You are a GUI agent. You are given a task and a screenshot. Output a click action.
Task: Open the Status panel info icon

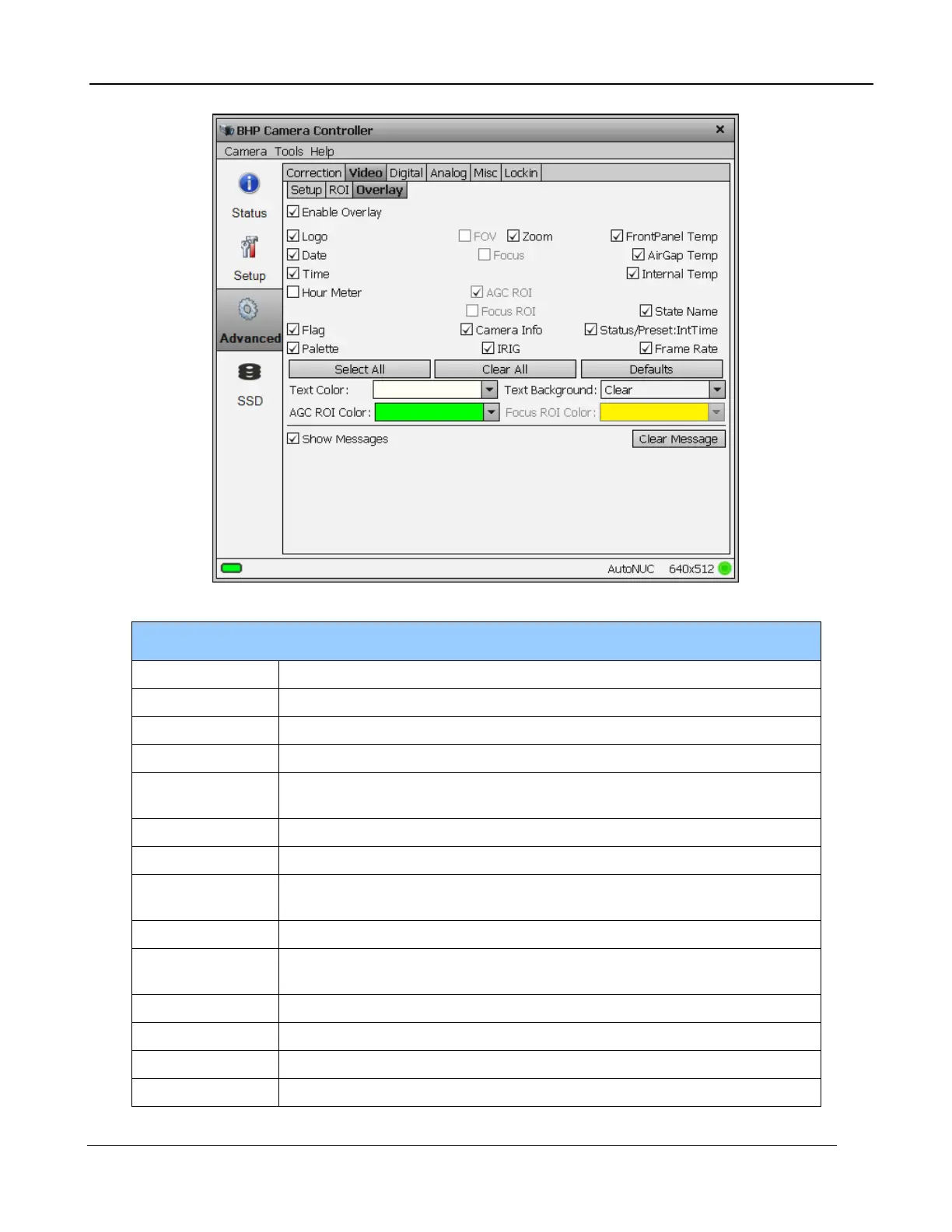(x=249, y=184)
